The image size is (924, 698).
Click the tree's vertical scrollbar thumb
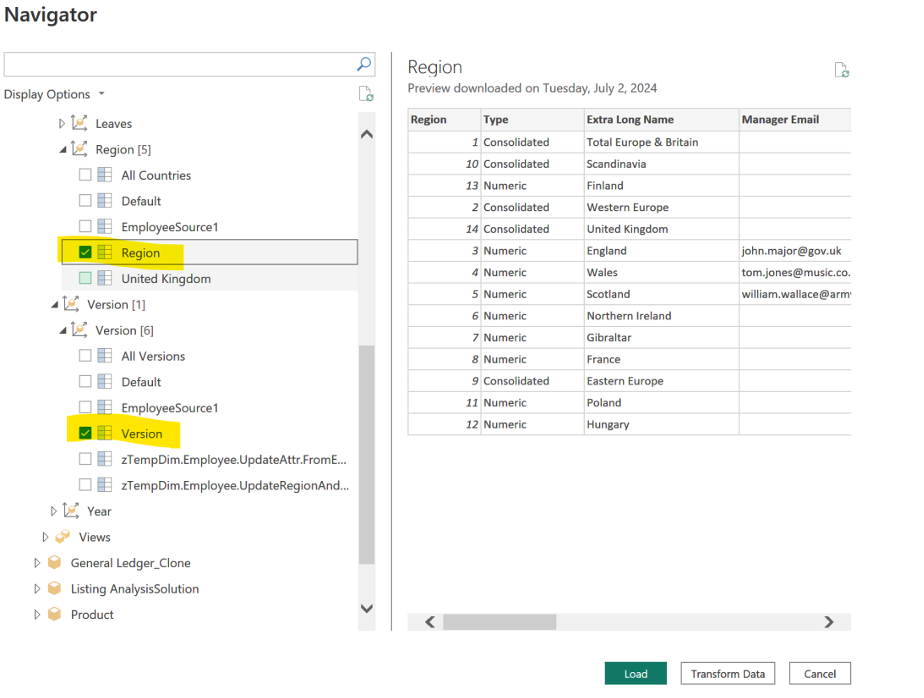coord(367,455)
